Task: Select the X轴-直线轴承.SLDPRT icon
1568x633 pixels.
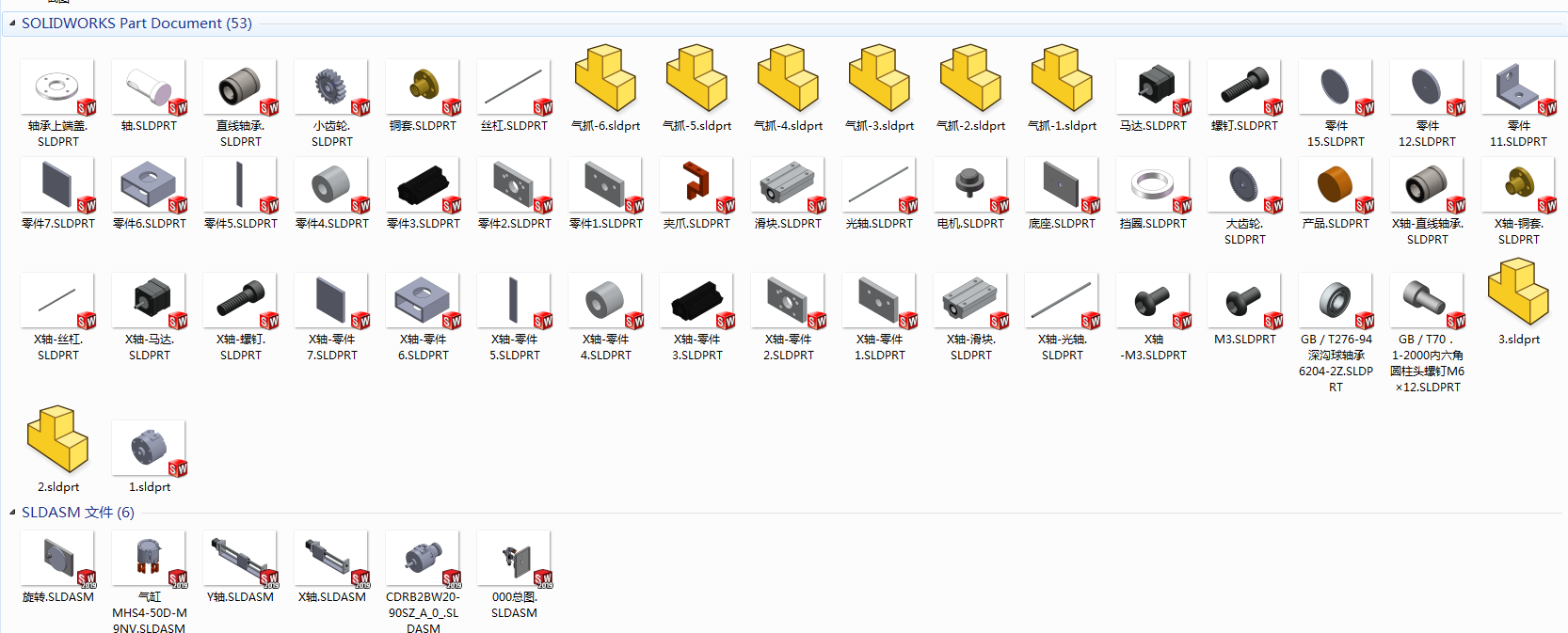Action: pyautogui.click(x=1428, y=185)
